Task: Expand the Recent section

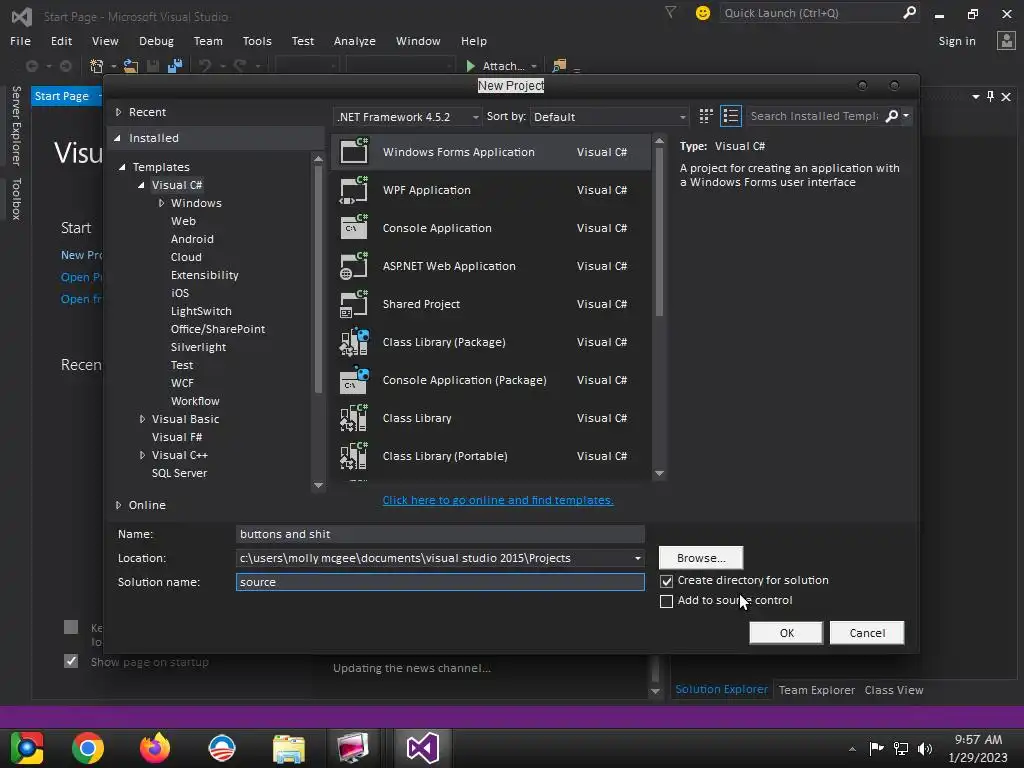Action: tap(118, 112)
